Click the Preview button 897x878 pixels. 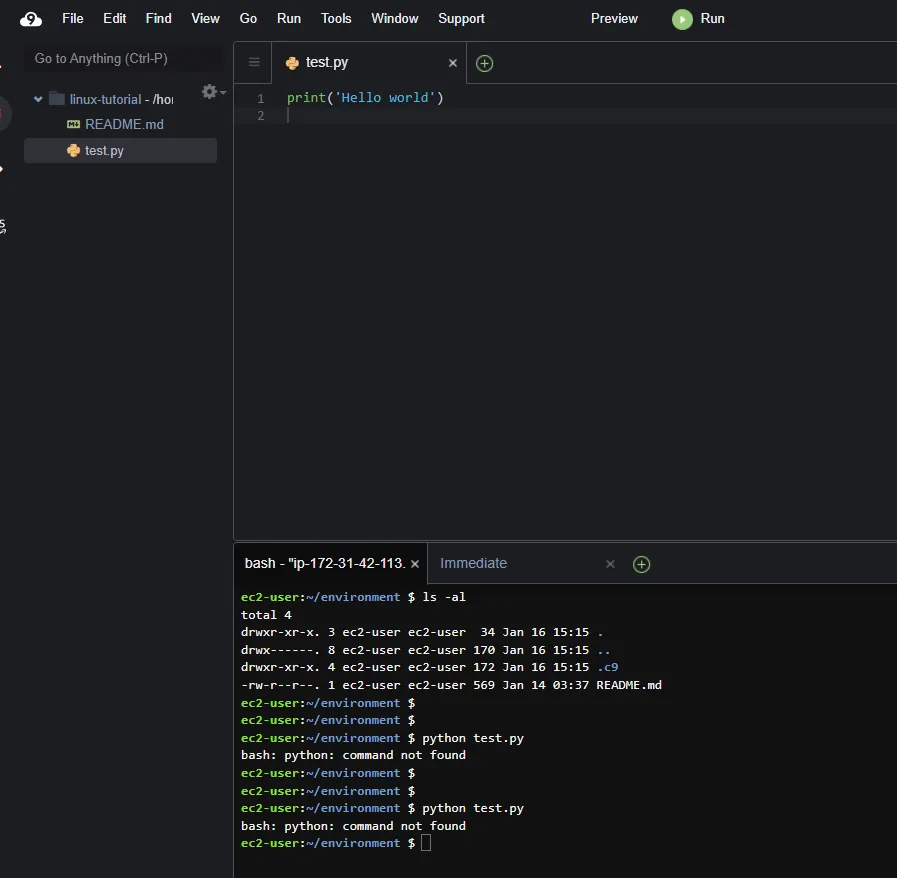tap(614, 18)
